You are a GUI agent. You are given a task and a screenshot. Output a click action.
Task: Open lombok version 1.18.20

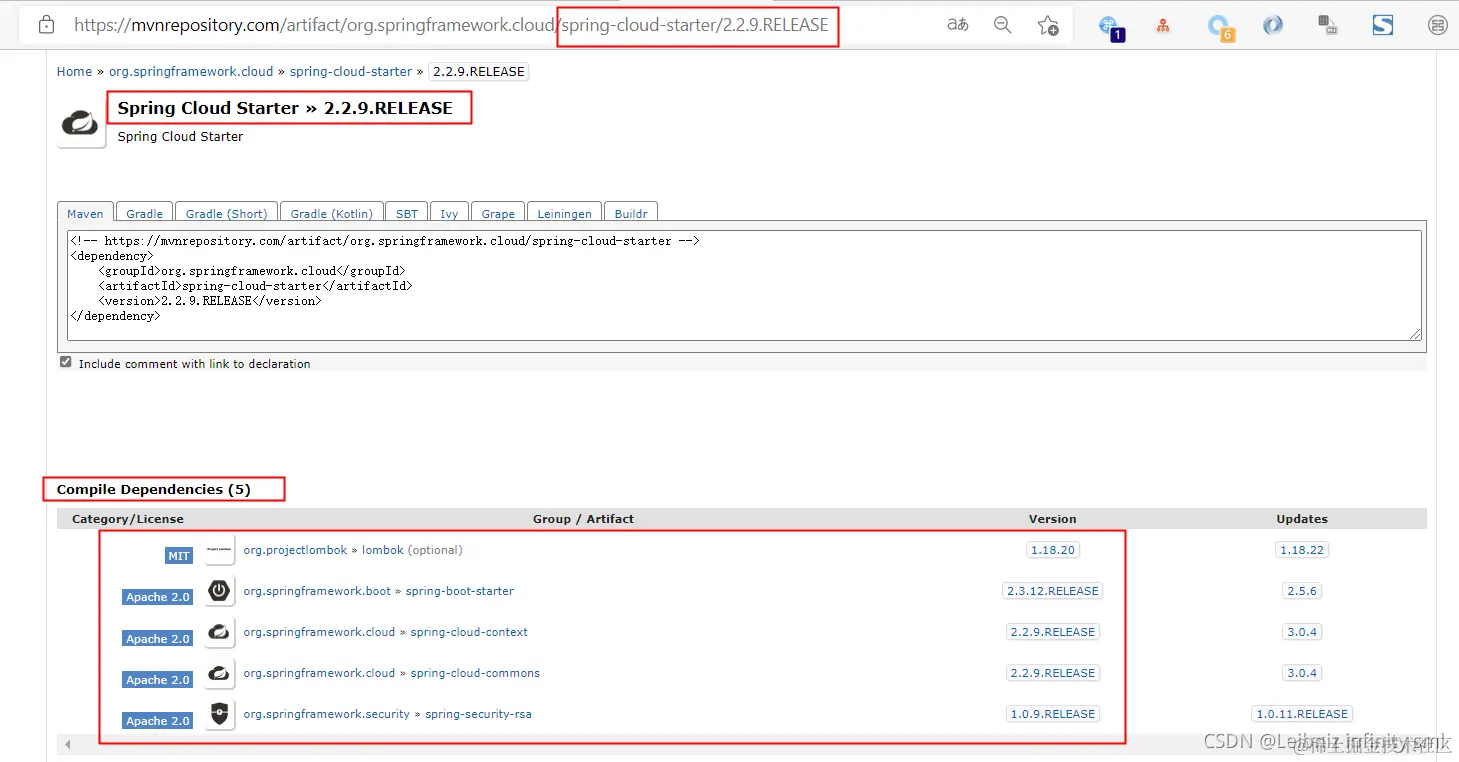pos(1053,550)
